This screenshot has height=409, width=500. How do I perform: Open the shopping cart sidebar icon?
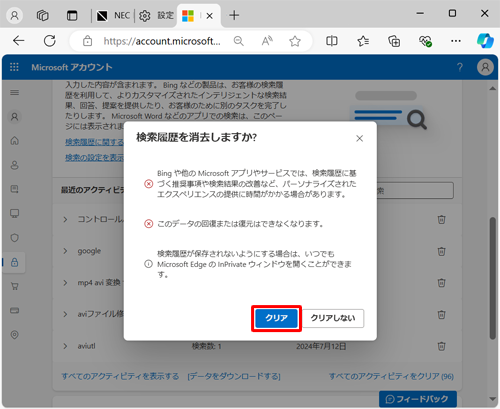[14, 286]
